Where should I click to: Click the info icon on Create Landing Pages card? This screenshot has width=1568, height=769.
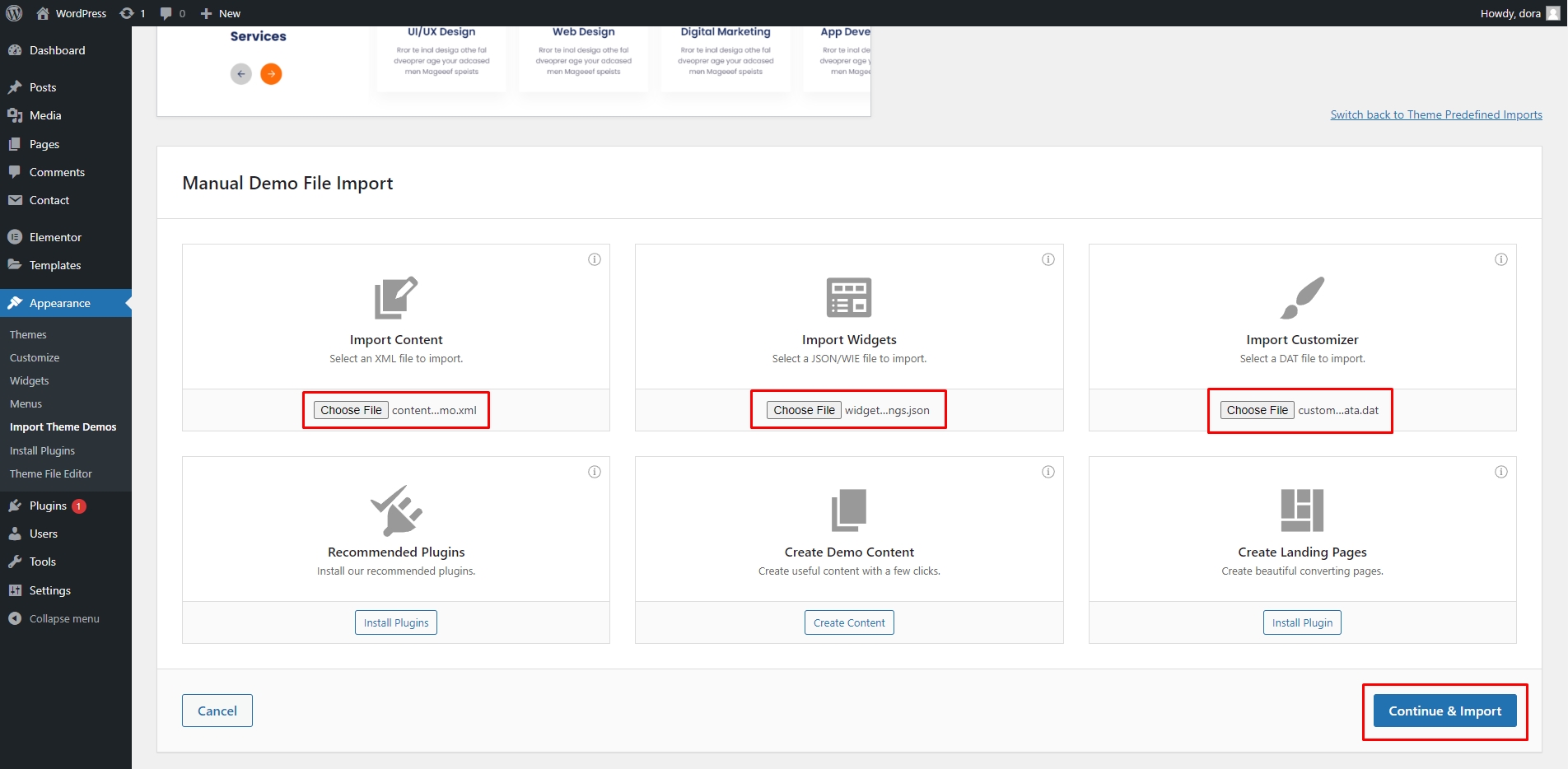coord(1500,472)
